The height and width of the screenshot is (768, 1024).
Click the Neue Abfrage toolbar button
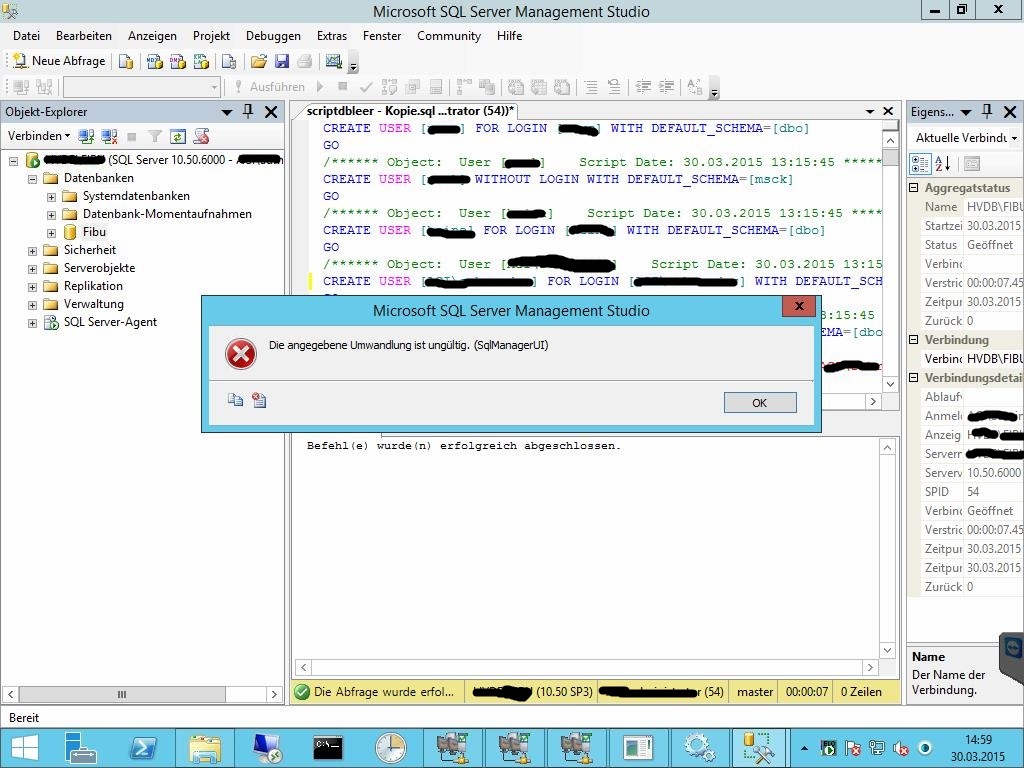pos(59,61)
